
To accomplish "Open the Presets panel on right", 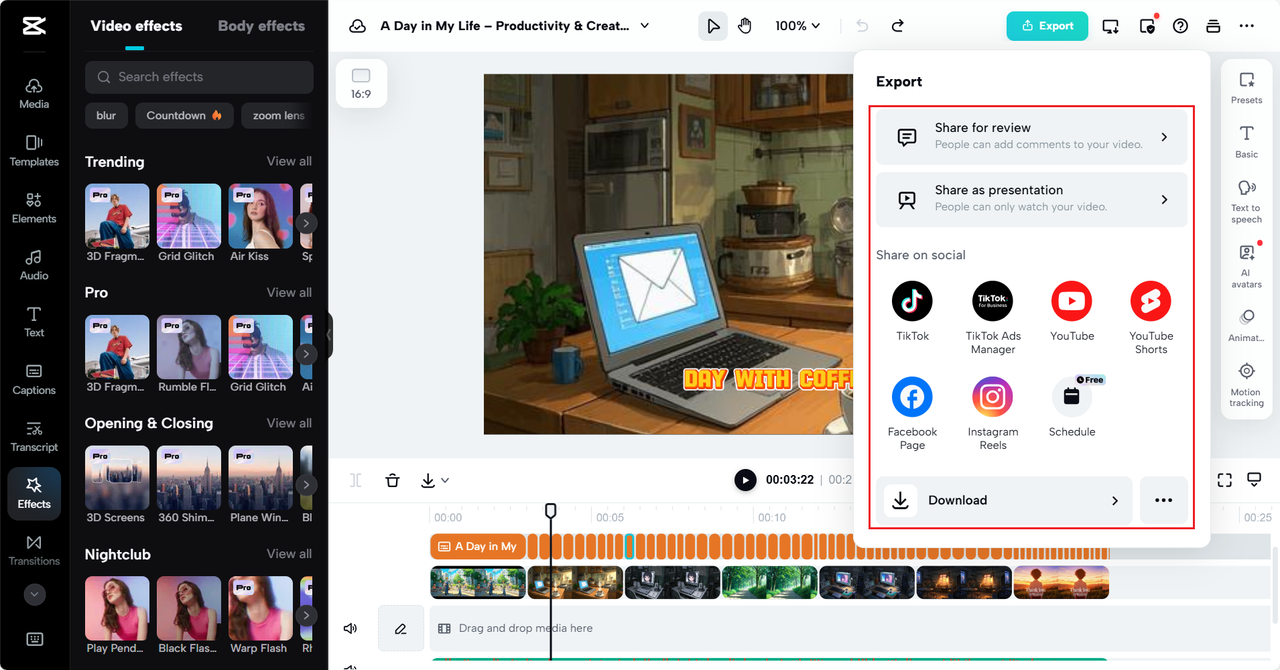I will [x=1246, y=88].
